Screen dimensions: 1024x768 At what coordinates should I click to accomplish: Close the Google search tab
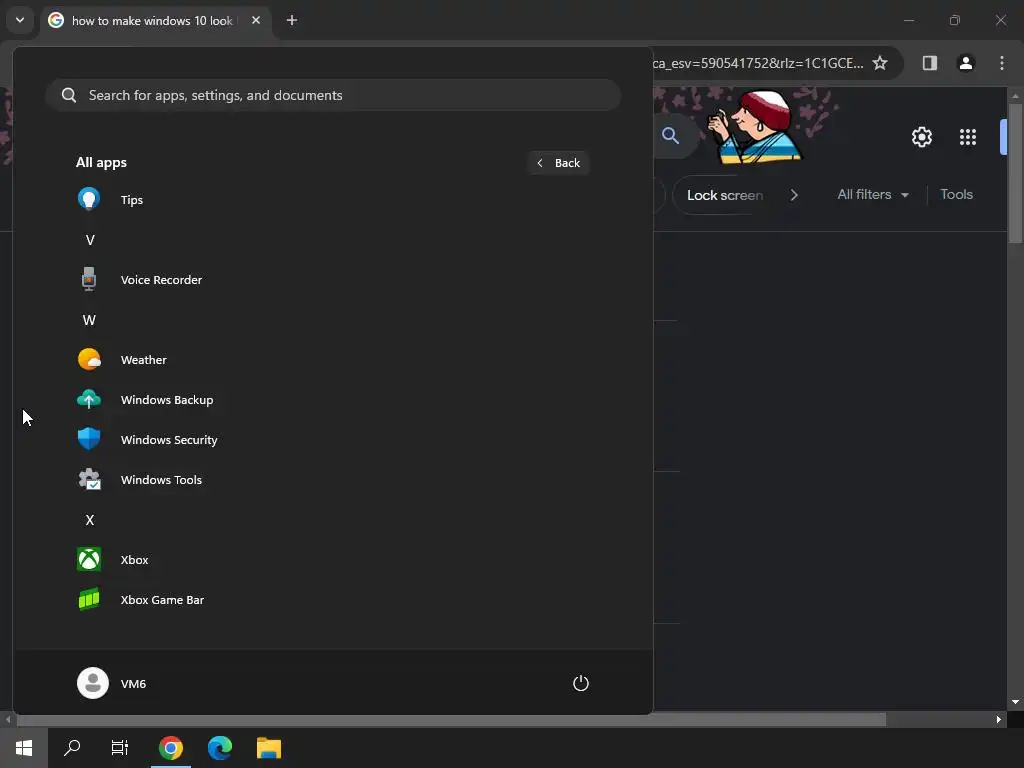(x=256, y=20)
